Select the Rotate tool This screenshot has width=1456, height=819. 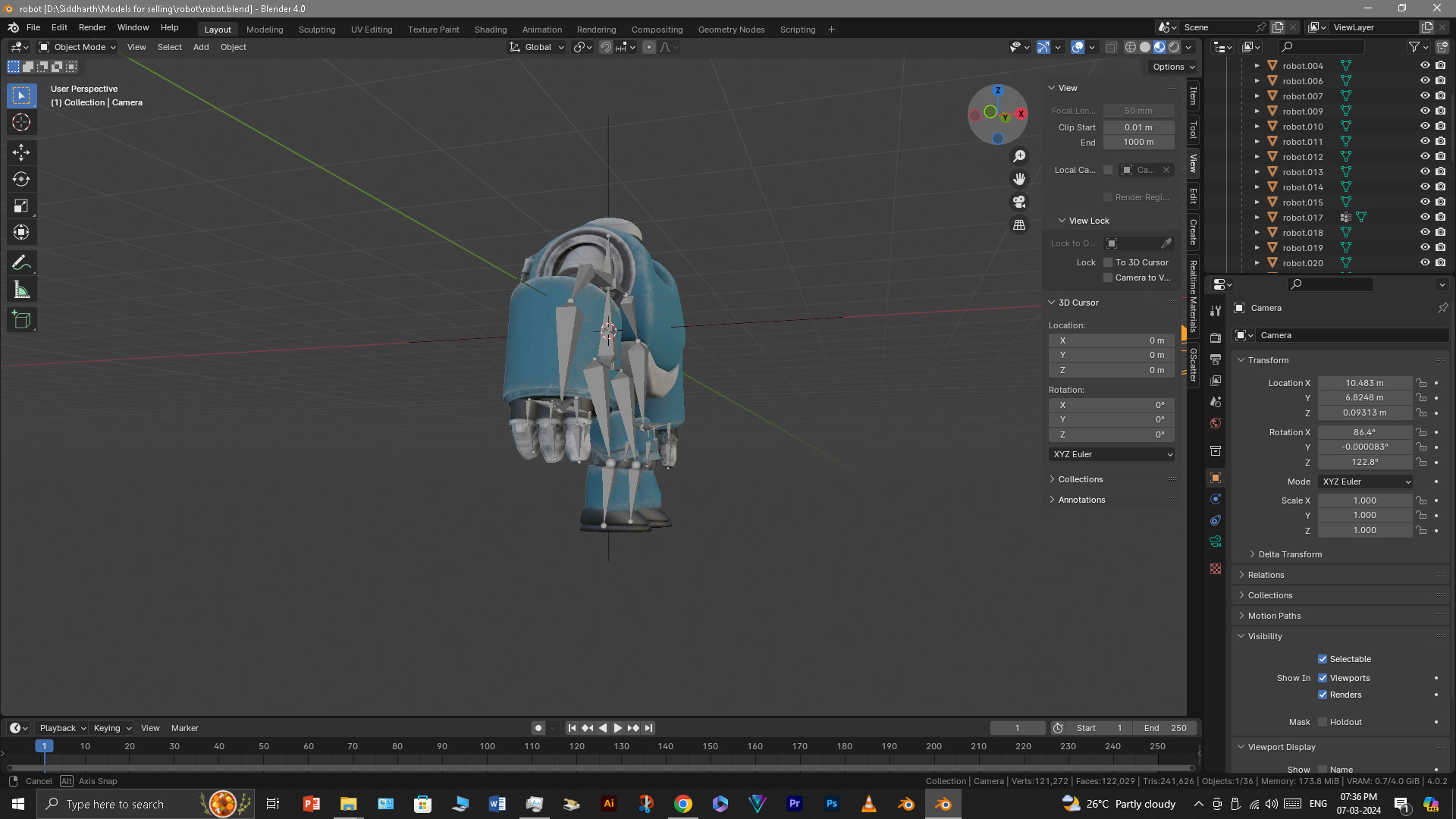(x=21, y=179)
